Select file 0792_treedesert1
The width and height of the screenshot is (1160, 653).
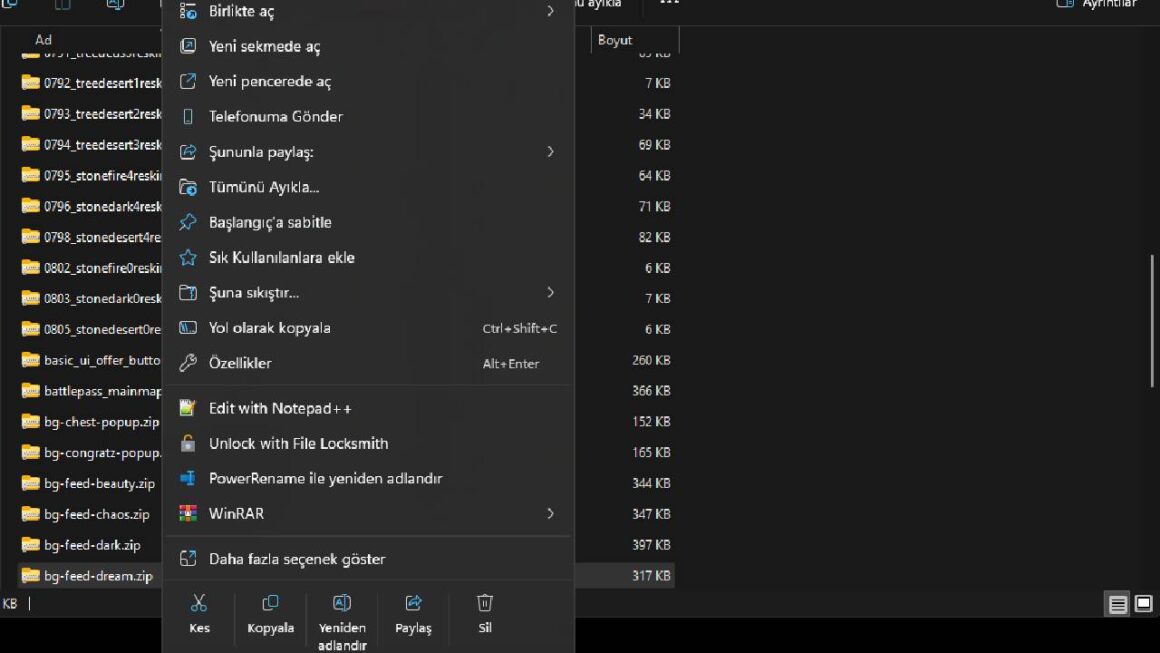coord(102,83)
